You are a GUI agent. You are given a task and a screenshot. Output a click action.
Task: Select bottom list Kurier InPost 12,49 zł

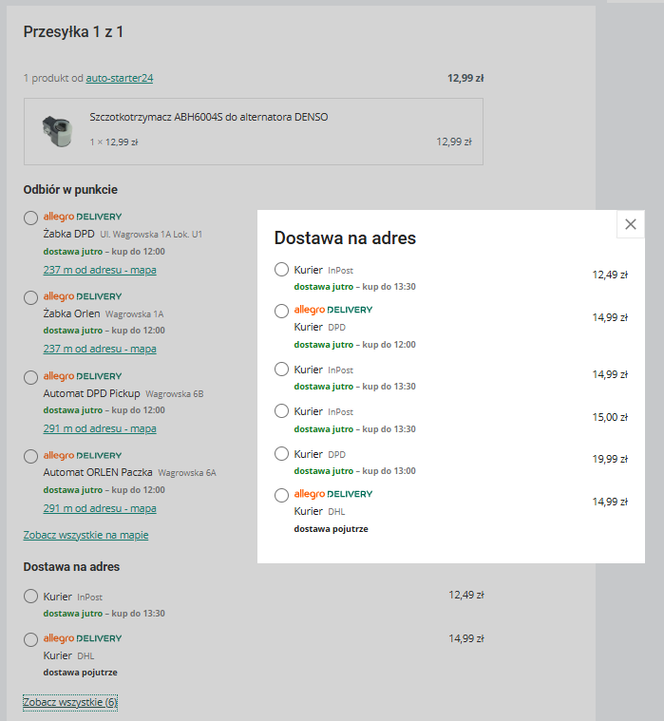pos(31,597)
